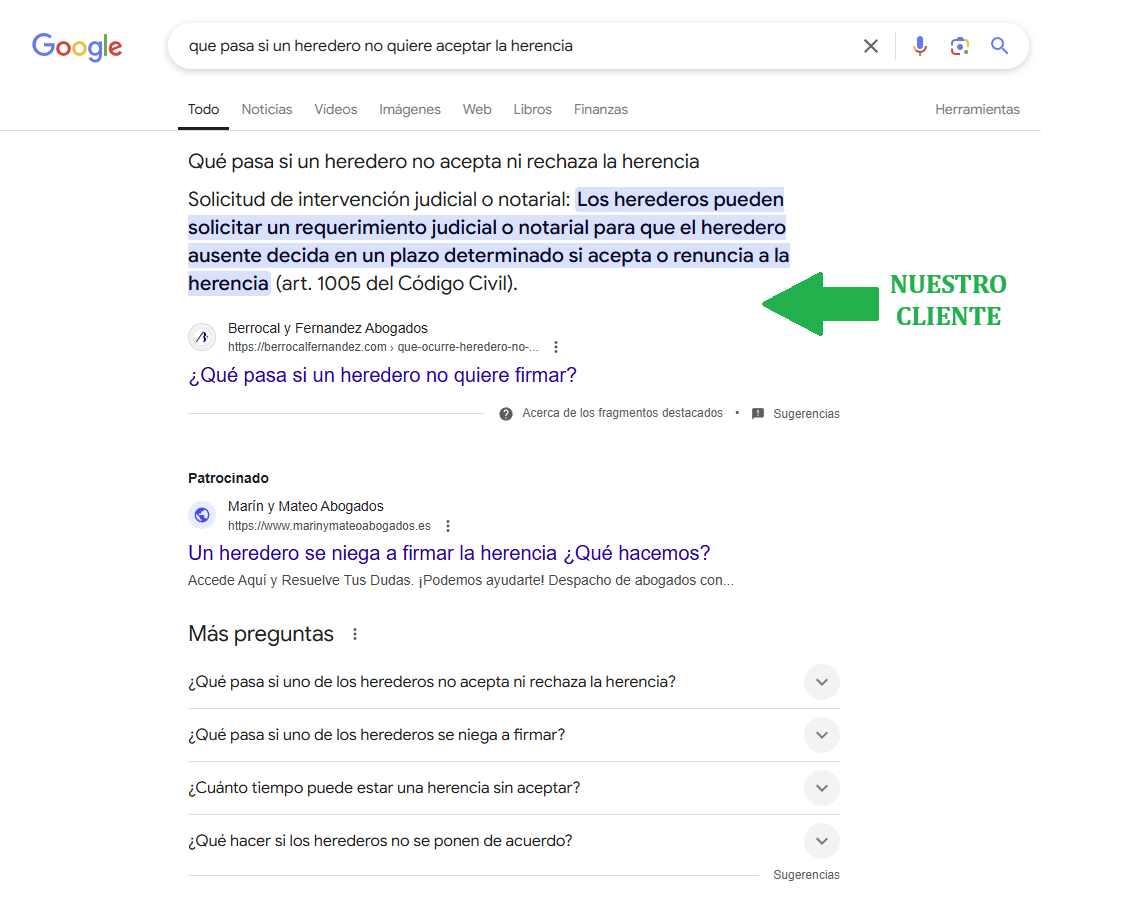Click question mark icon about featured snippets

click(506, 414)
